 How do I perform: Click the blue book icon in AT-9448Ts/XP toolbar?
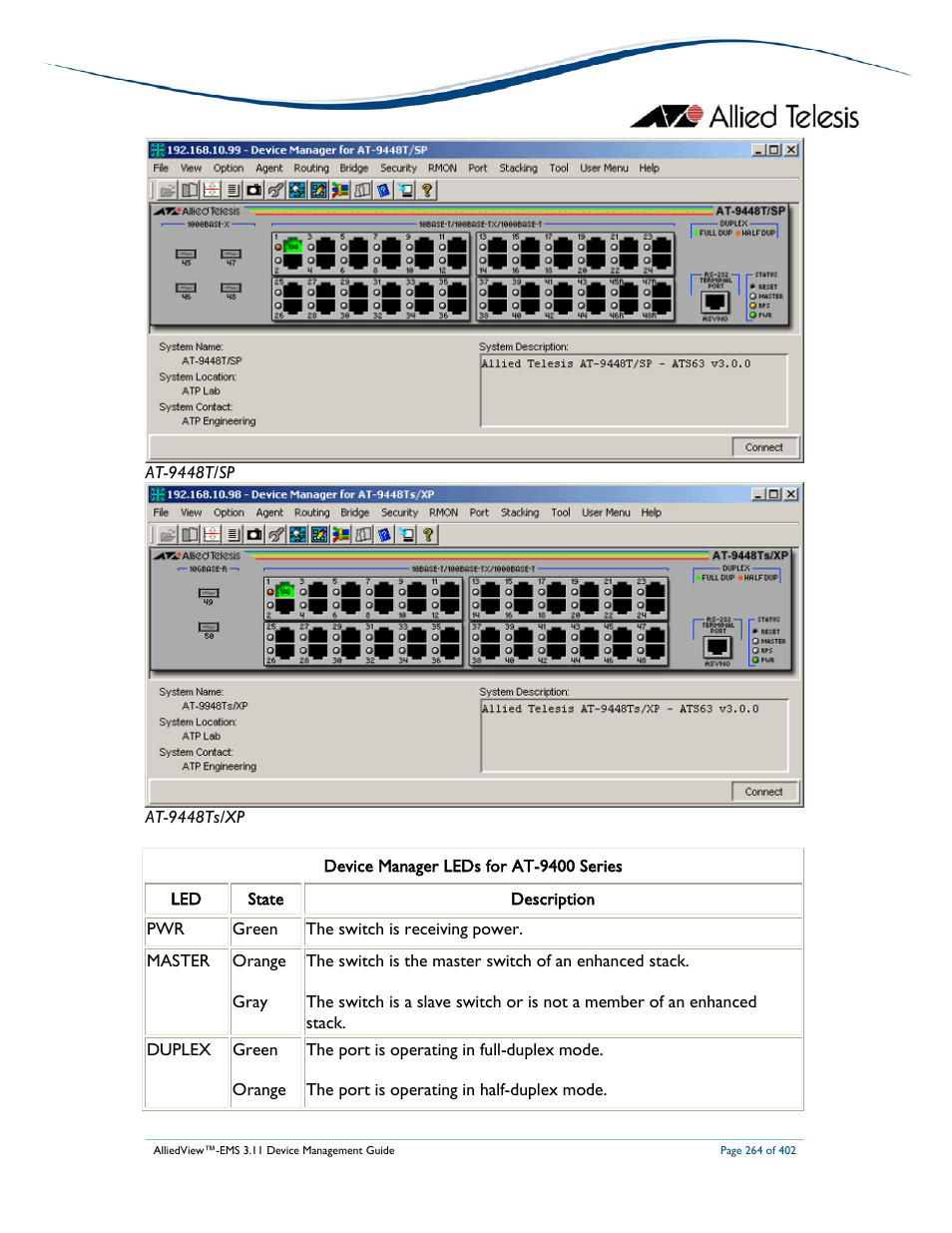click(385, 534)
